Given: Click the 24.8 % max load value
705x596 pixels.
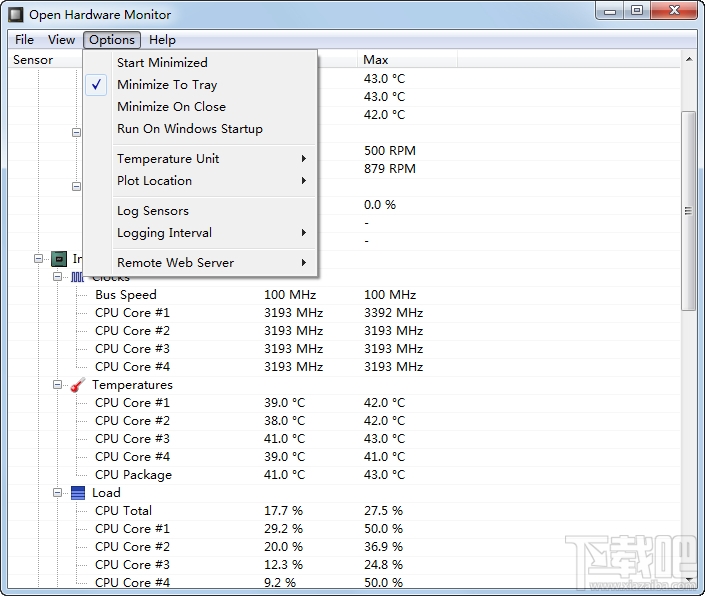Looking at the screenshot, I should (383, 565).
